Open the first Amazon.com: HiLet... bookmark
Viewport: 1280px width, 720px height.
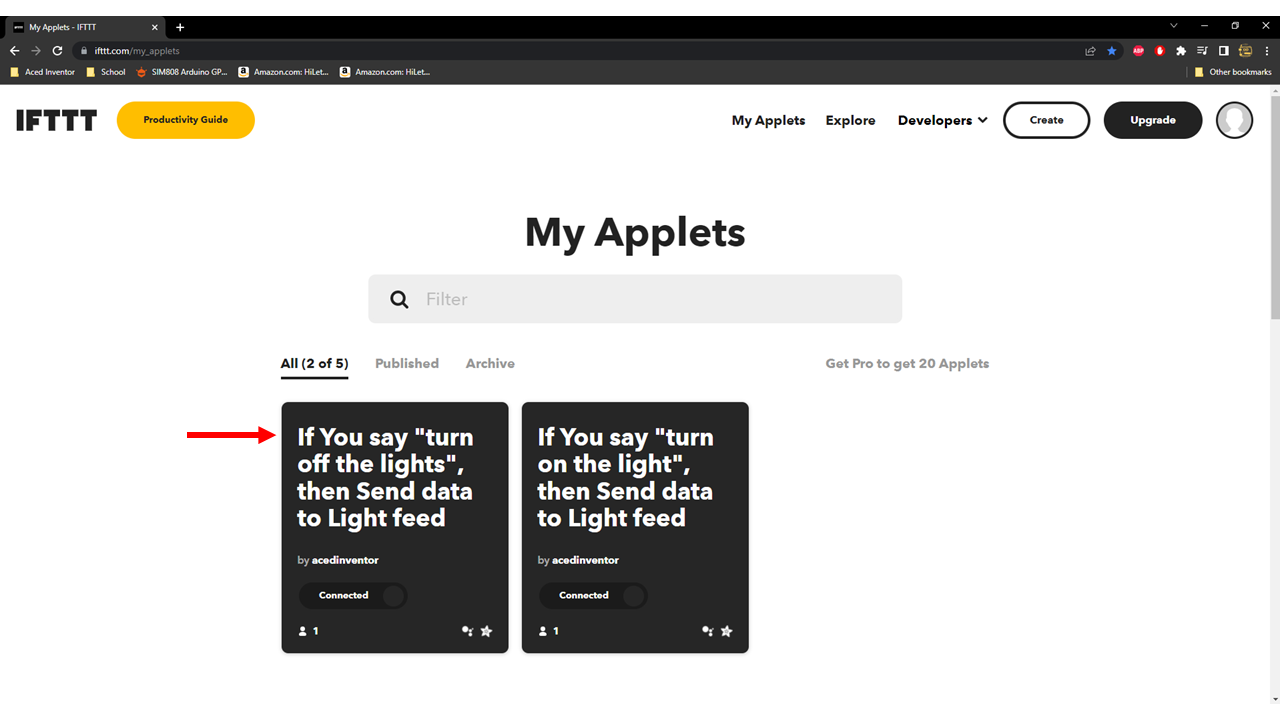click(x=284, y=72)
